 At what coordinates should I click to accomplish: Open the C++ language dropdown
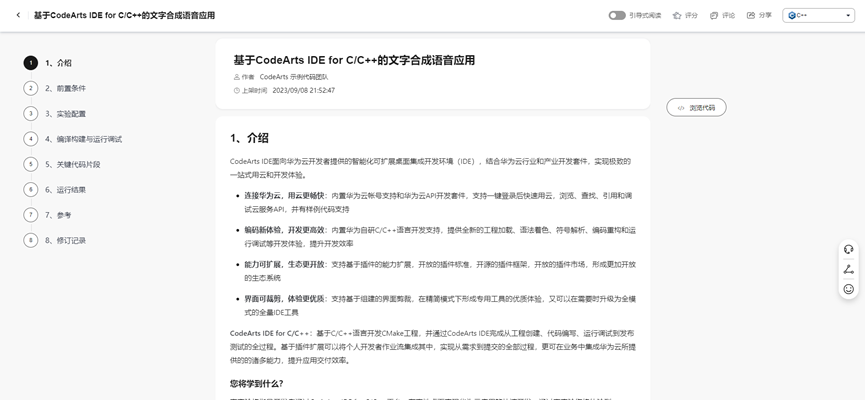[x=818, y=15]
